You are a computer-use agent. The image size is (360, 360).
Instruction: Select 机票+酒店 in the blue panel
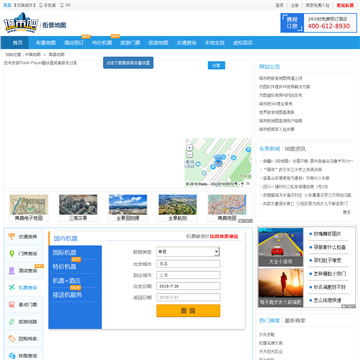point(67,281)
